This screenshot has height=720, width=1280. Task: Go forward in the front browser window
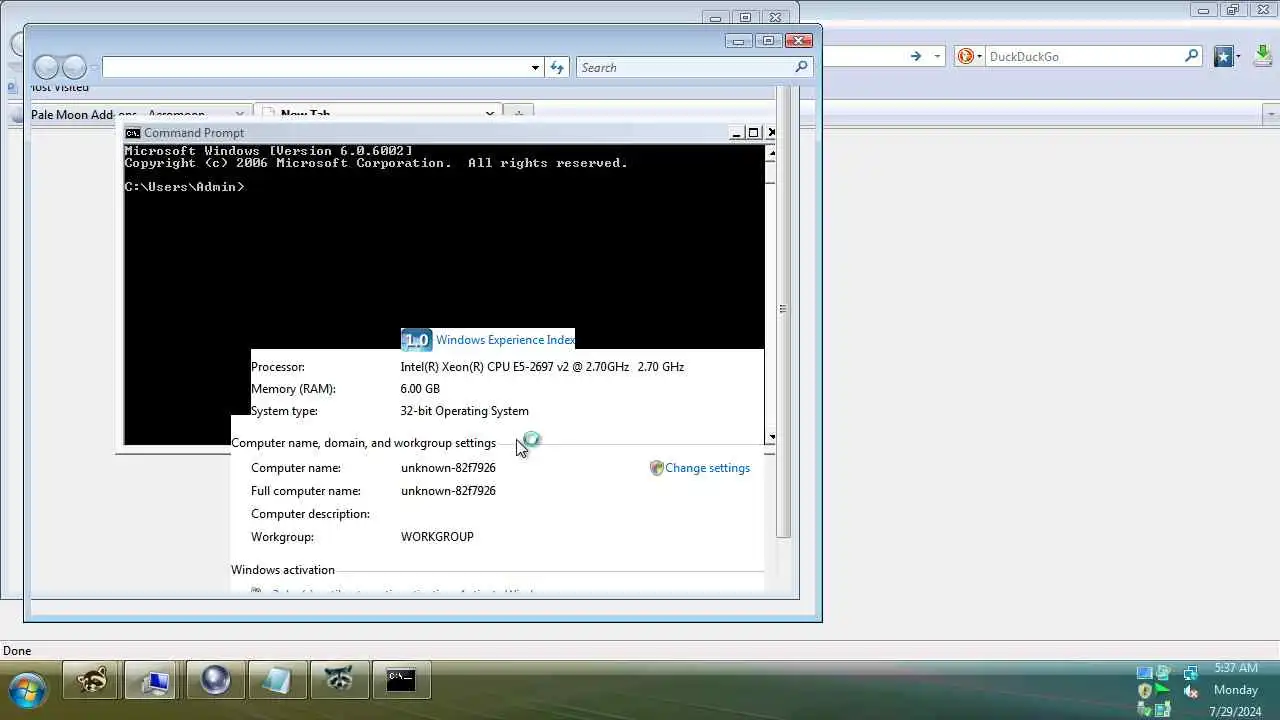75,67
